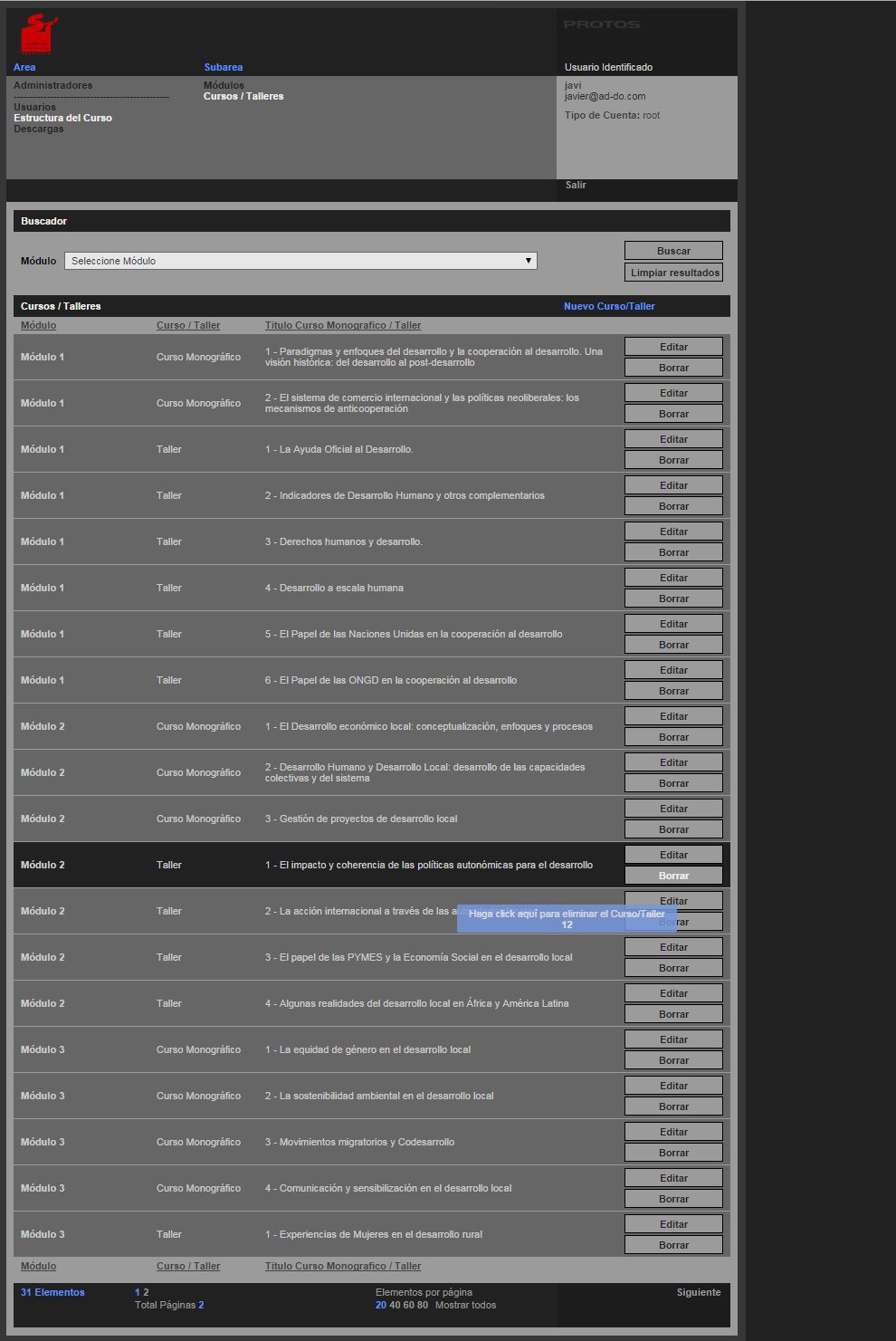Edit the Movimientos migratorios y Codesarrollo course
The width and height of the screenshot is (896, 1341).
point(673,1132)
